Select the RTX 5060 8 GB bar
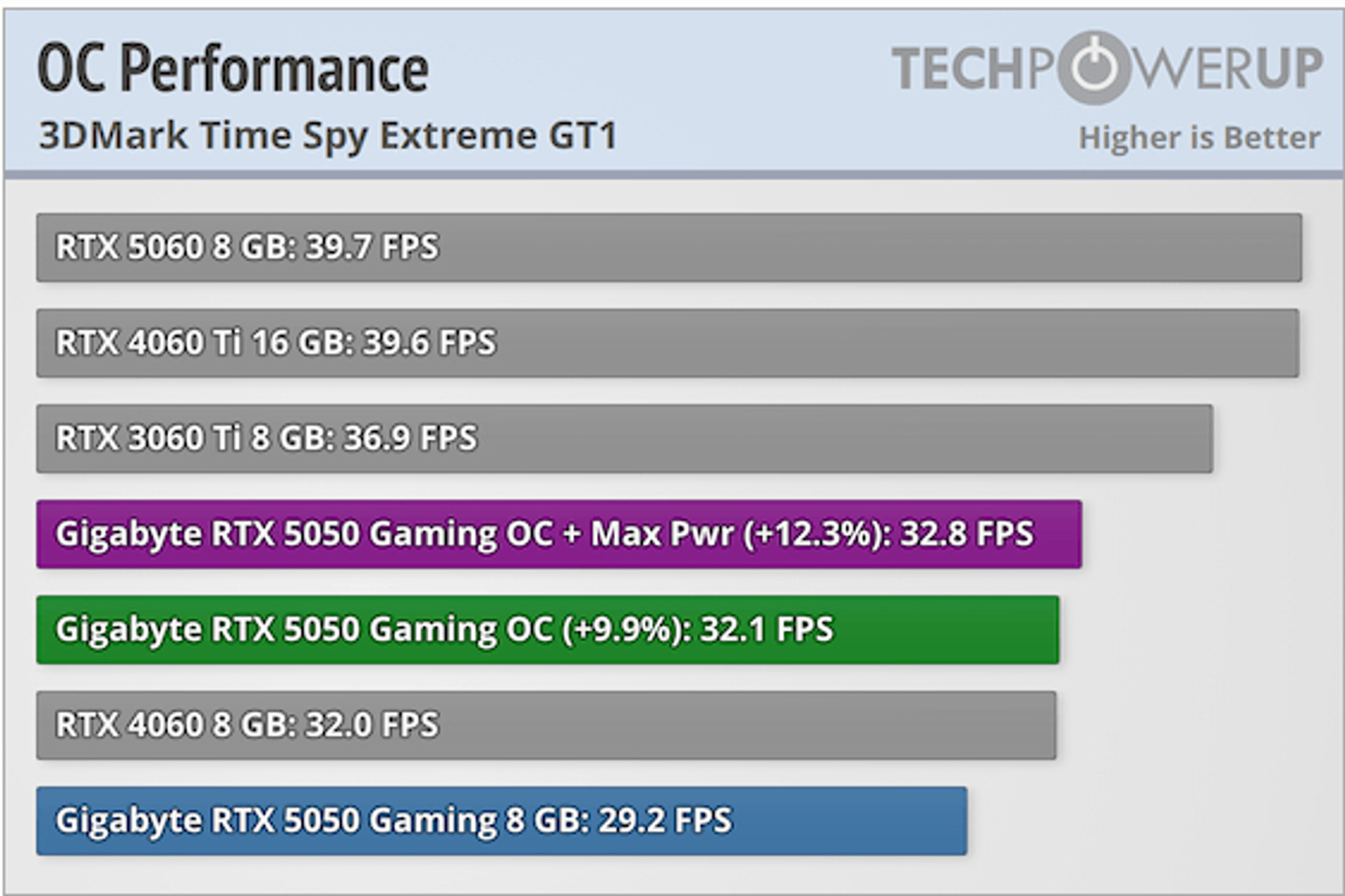Screen dimensions: 1345x896 [669, 247]
